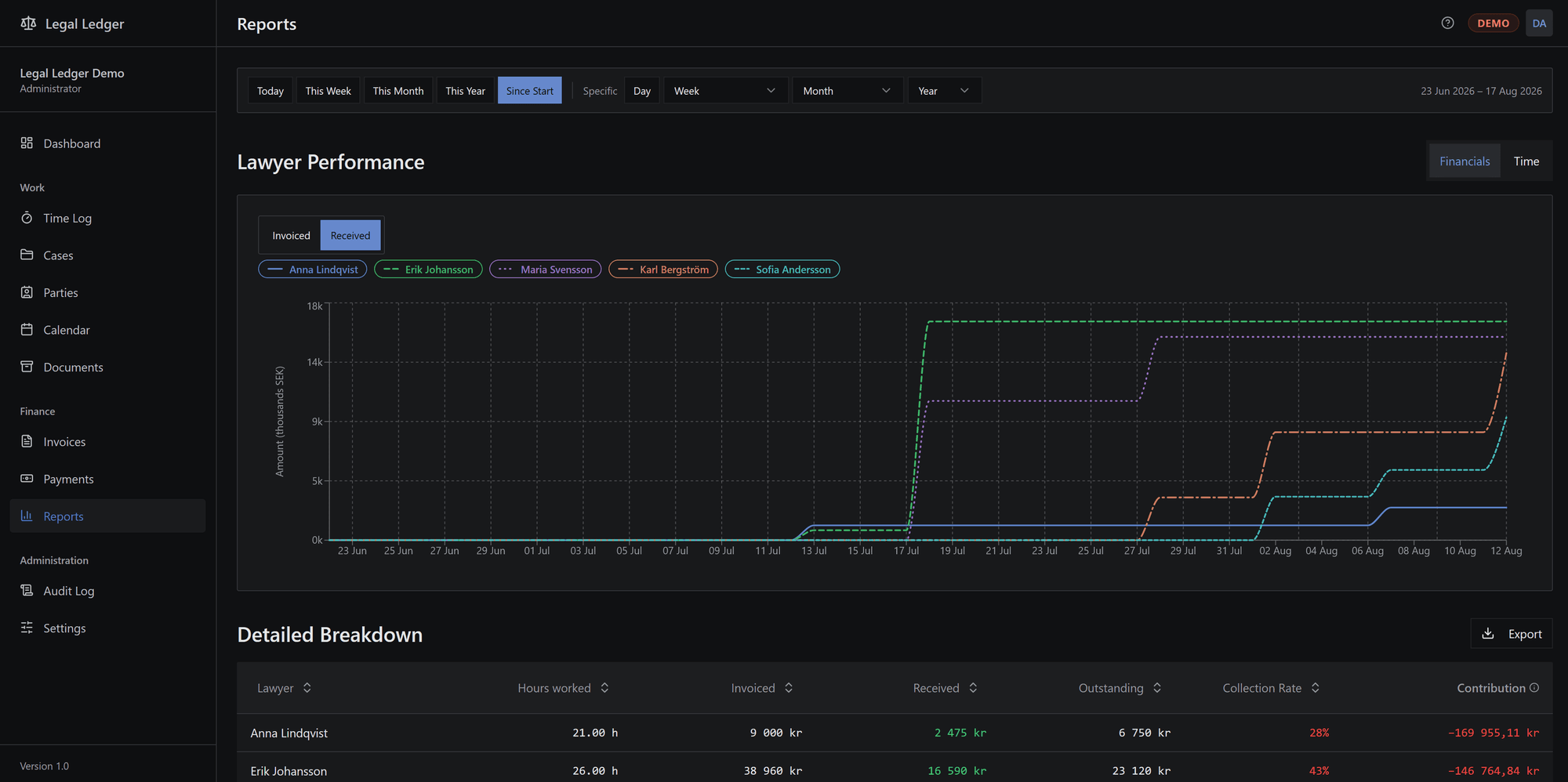Click the Payments banknote icon
This screenshot has width=1568, height=782.
(27, 479)
